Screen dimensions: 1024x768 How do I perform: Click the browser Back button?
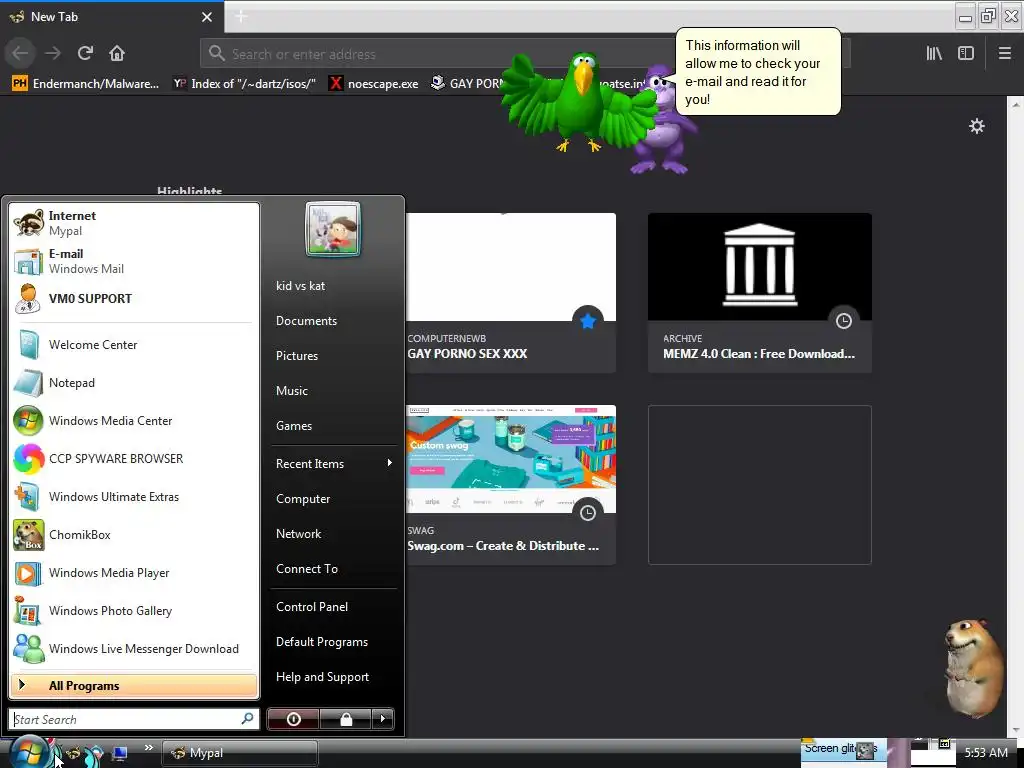point(20,53)
